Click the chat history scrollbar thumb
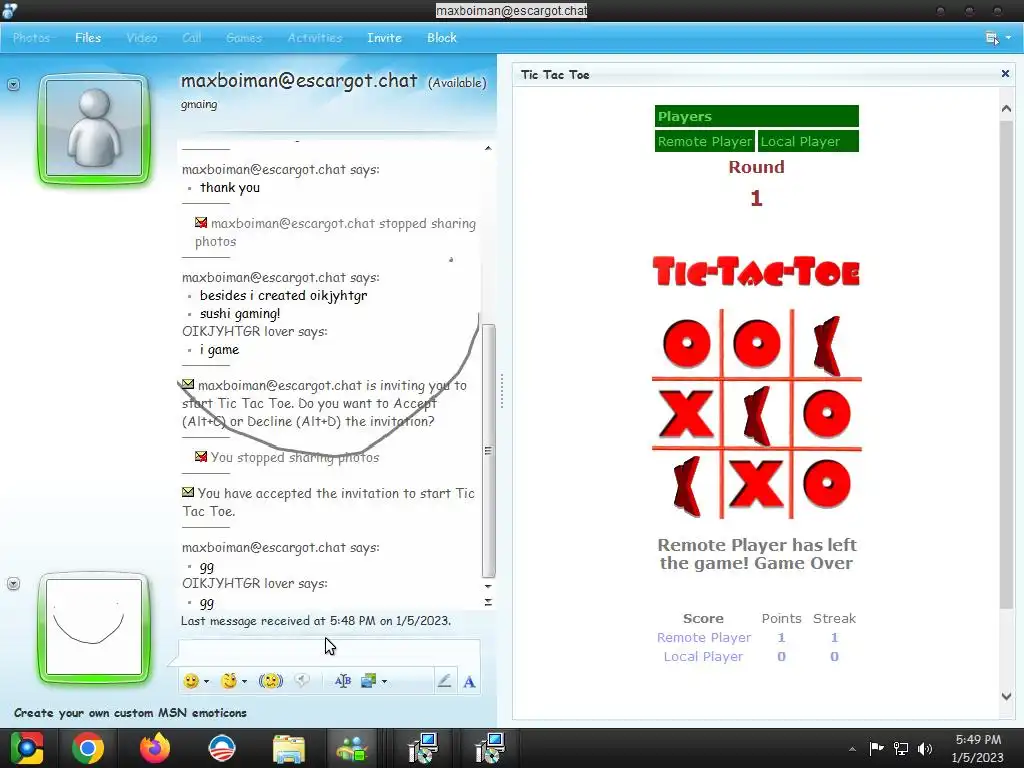Viewport: 1024px width, 768px height. [x=488, y=451]
